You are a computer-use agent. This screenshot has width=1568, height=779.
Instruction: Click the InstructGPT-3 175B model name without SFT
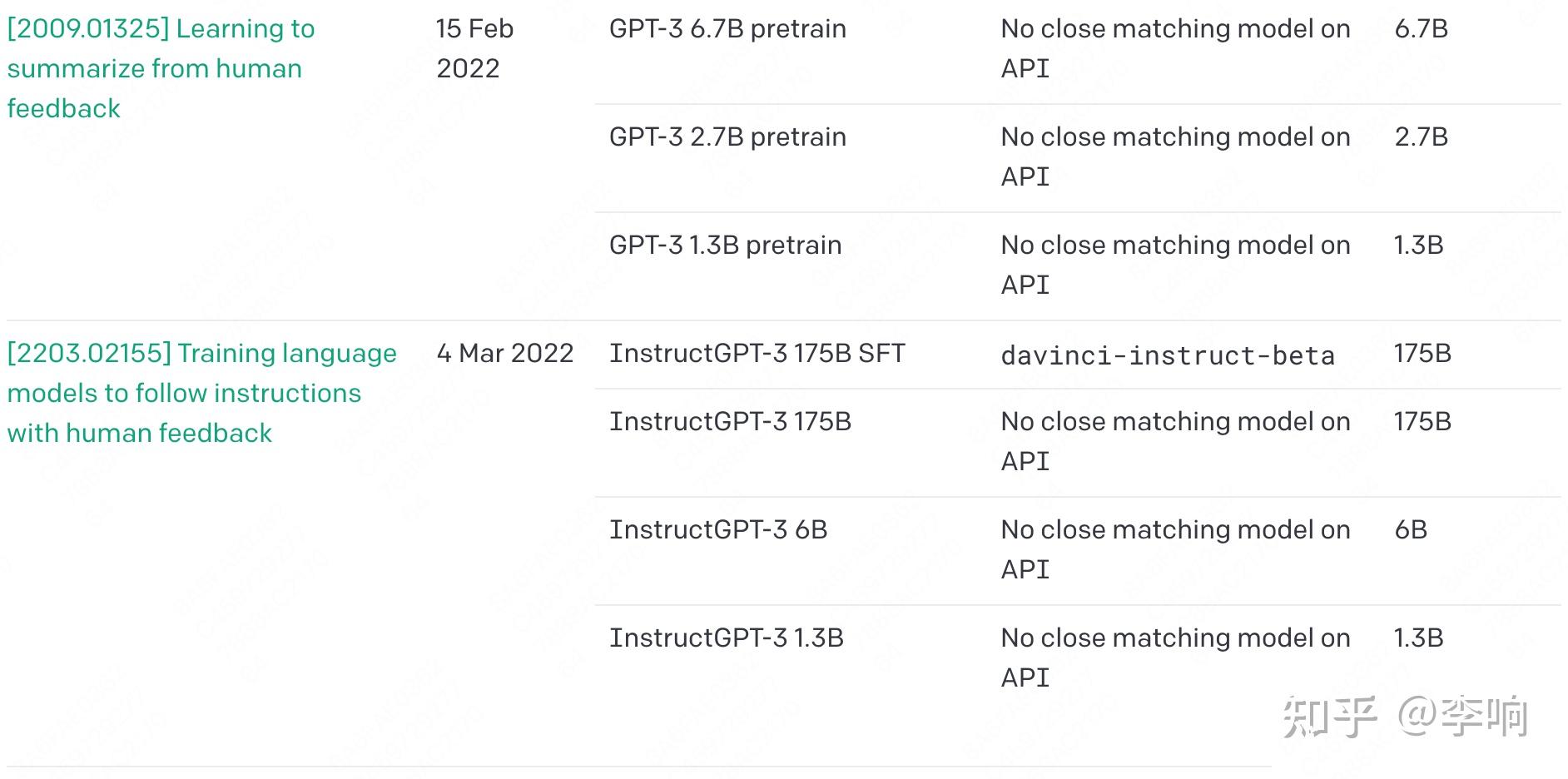point(730,422)
